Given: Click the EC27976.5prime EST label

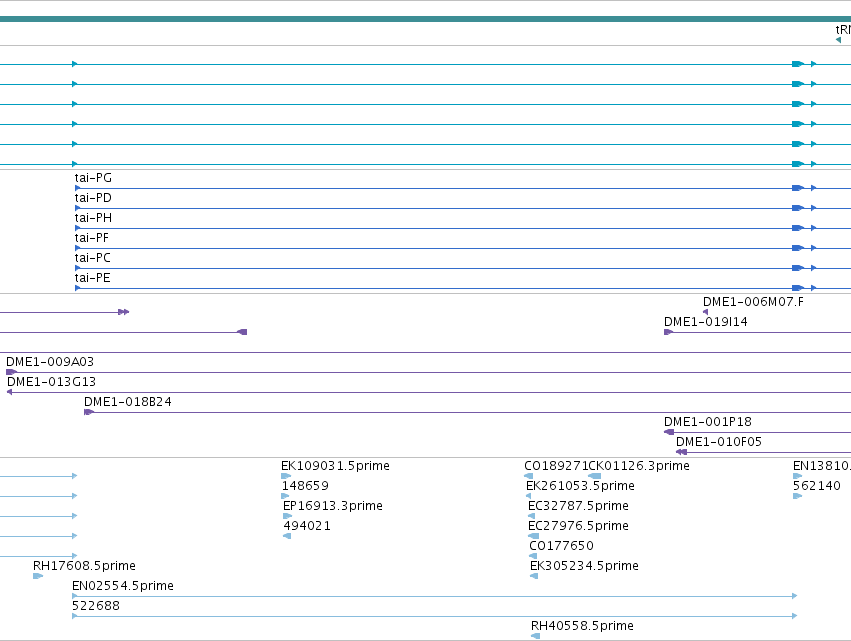Looking at the screenshot, I should [x=579, y=526].
